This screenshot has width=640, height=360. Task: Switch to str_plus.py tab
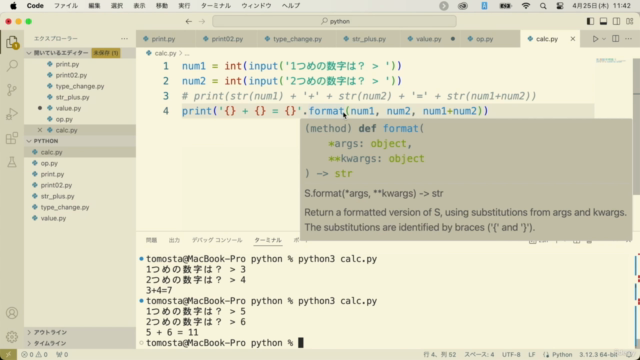click(x=369, y=39)
